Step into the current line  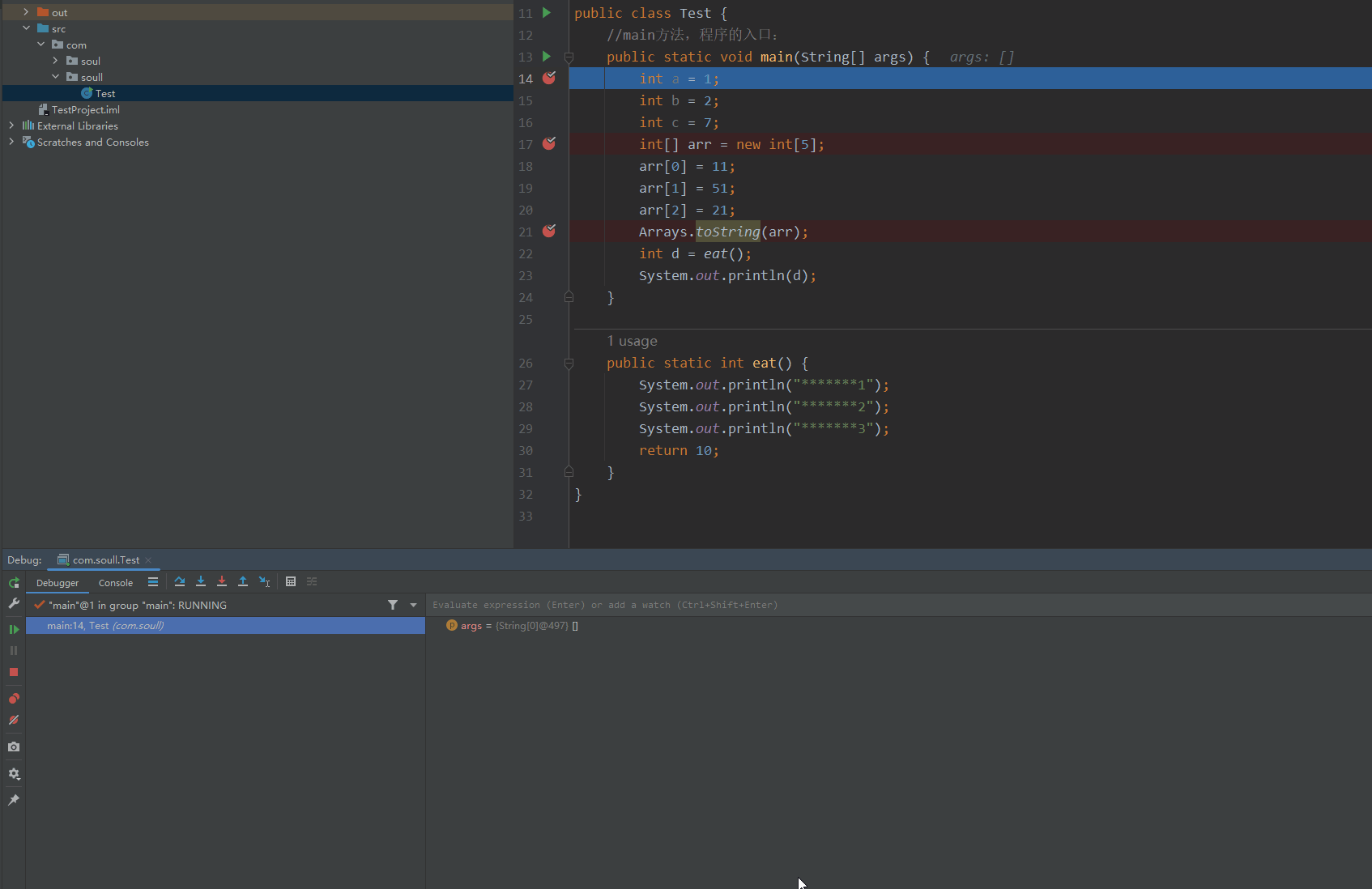pos(201,581)
